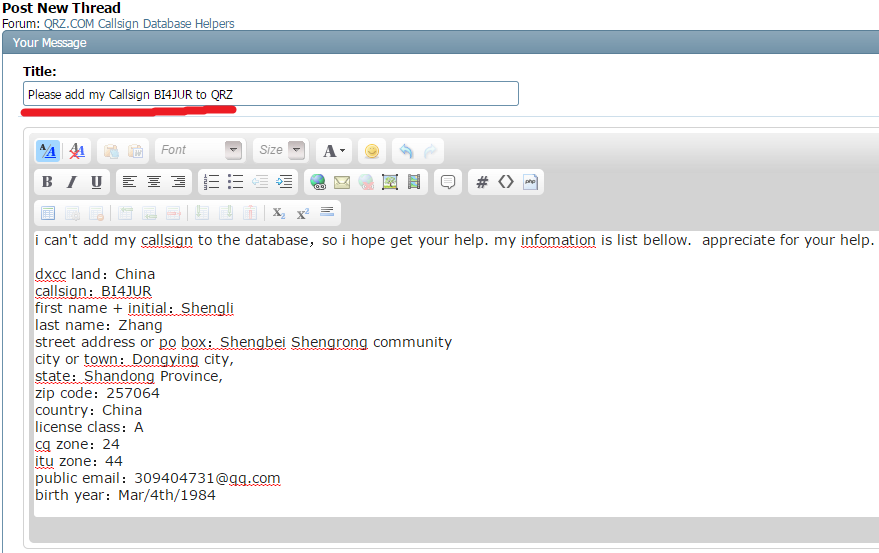The width and height of the screenshot is (879, 553).
Task: Click the Insert Column Before icon
Action: [202, 213]
